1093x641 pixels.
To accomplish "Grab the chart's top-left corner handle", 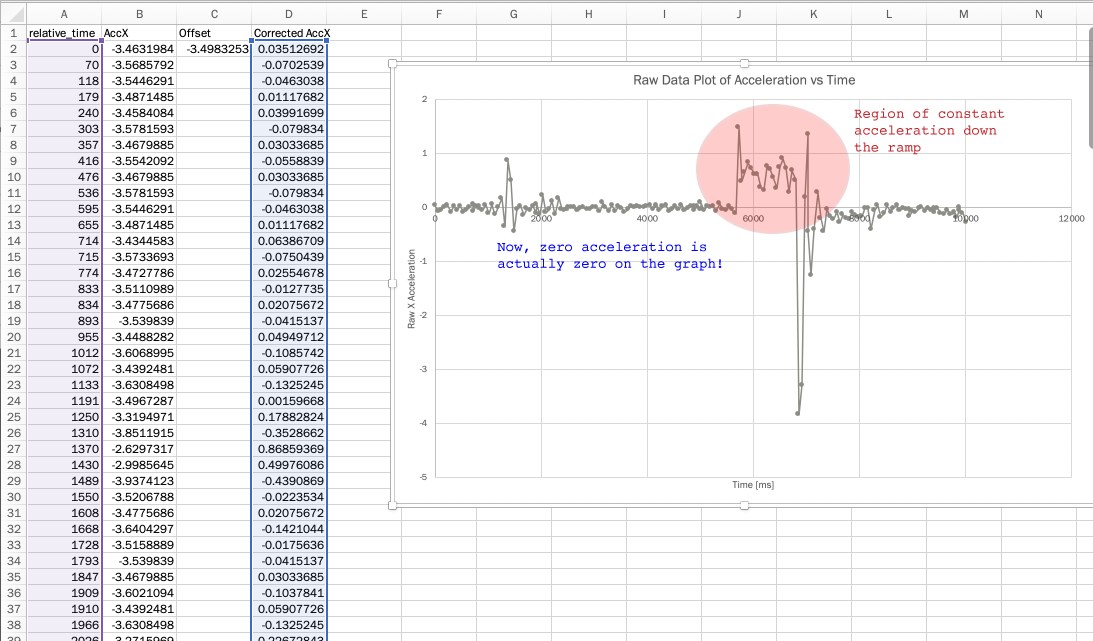I will coord(392,63).
